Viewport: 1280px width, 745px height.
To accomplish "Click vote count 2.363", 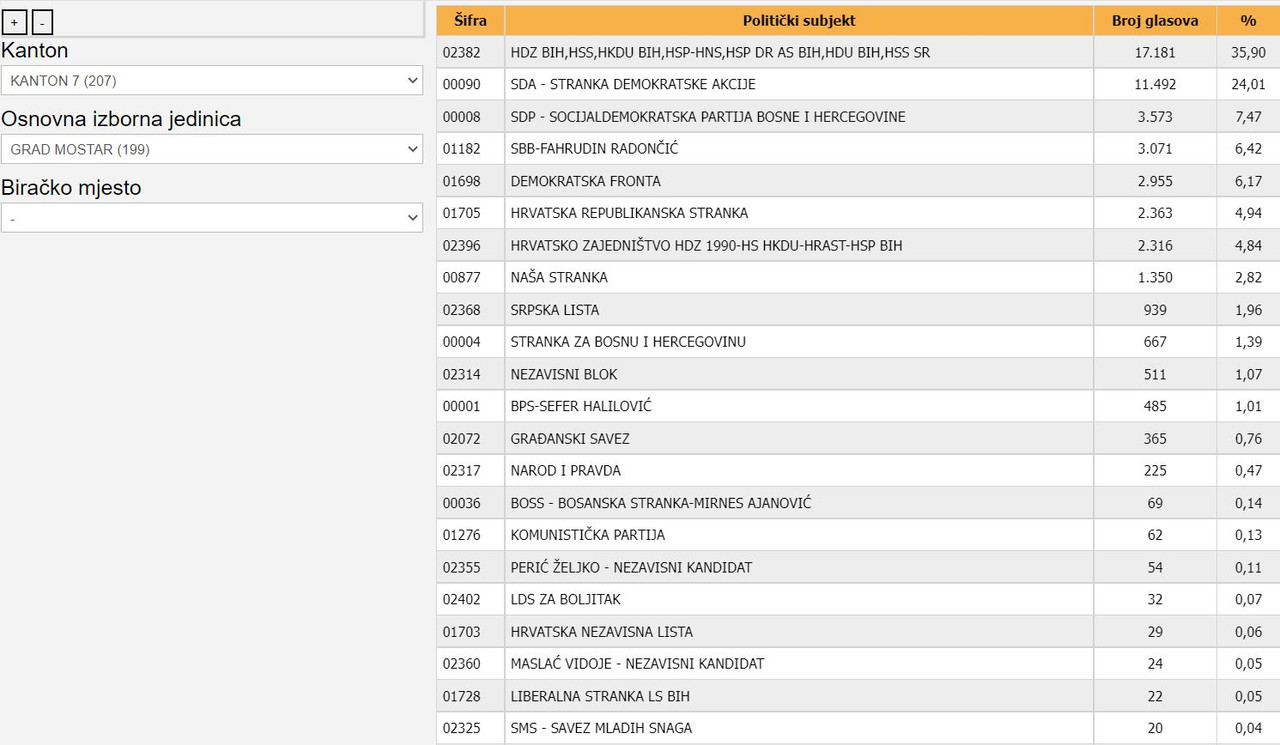I will pyautogui.click(x=1155, y=213).
